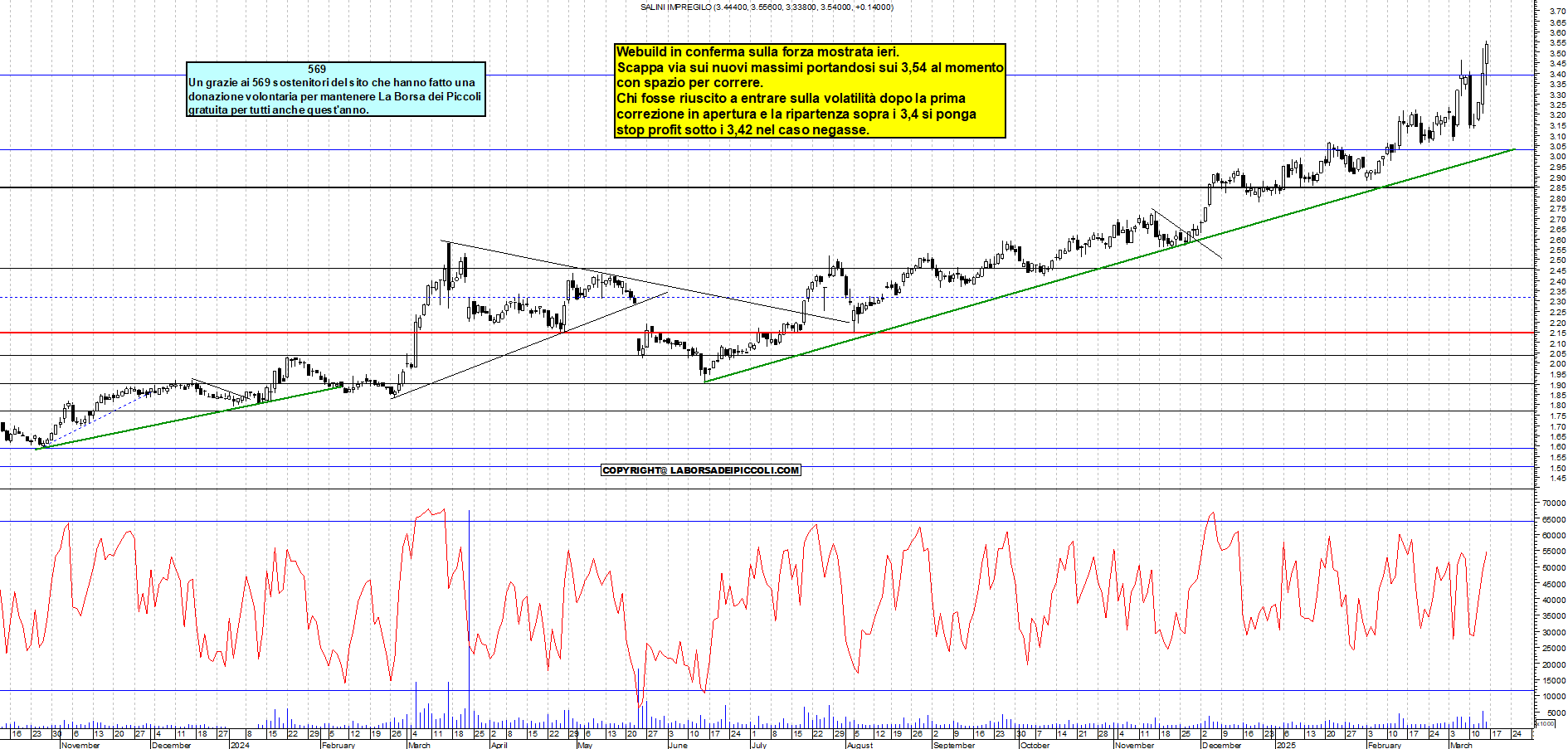1568x749 pixels.
Task: Select the yellow Webuild commentary note
Action: (x=810, y=90)
